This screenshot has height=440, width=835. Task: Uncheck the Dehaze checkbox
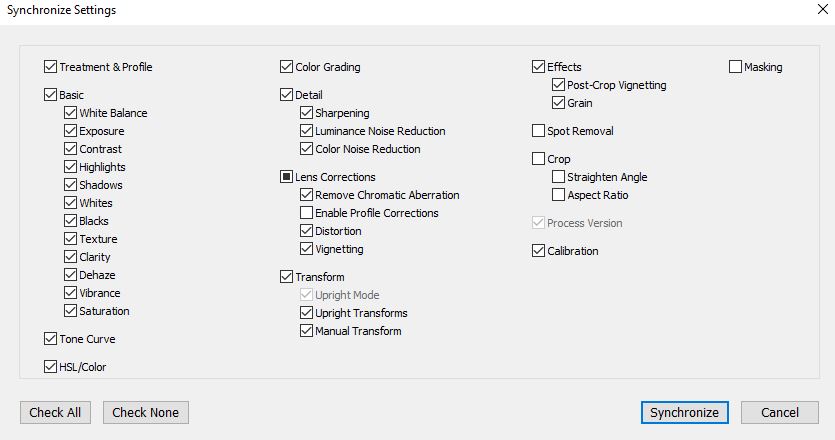(x=71, y=276)
